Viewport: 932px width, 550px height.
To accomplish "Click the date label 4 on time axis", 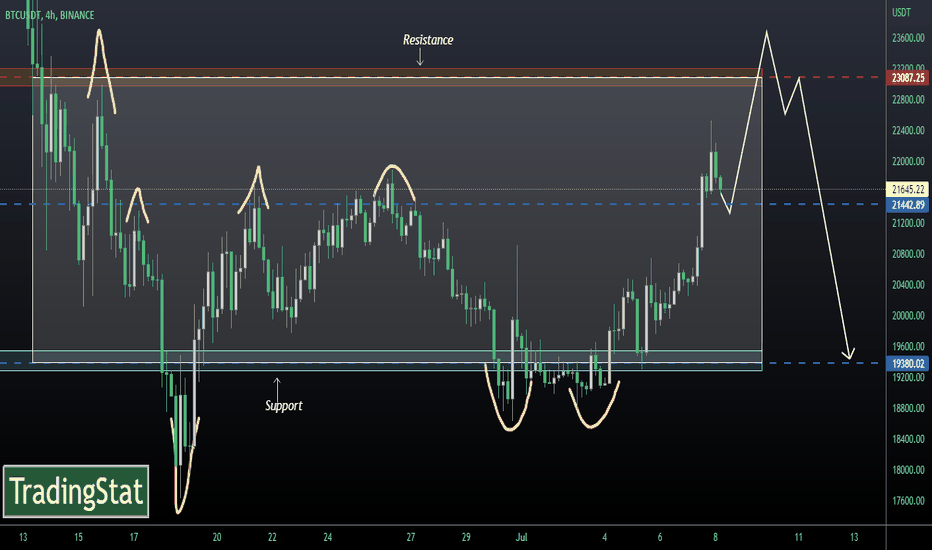I will pyautogui.click(x=604, y=538).
